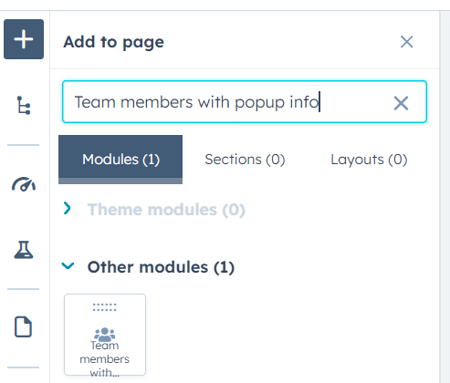Expand the Theme modules (0) chevron
Image resolution: width=450 pixels, height=383 pixels.
67,208
